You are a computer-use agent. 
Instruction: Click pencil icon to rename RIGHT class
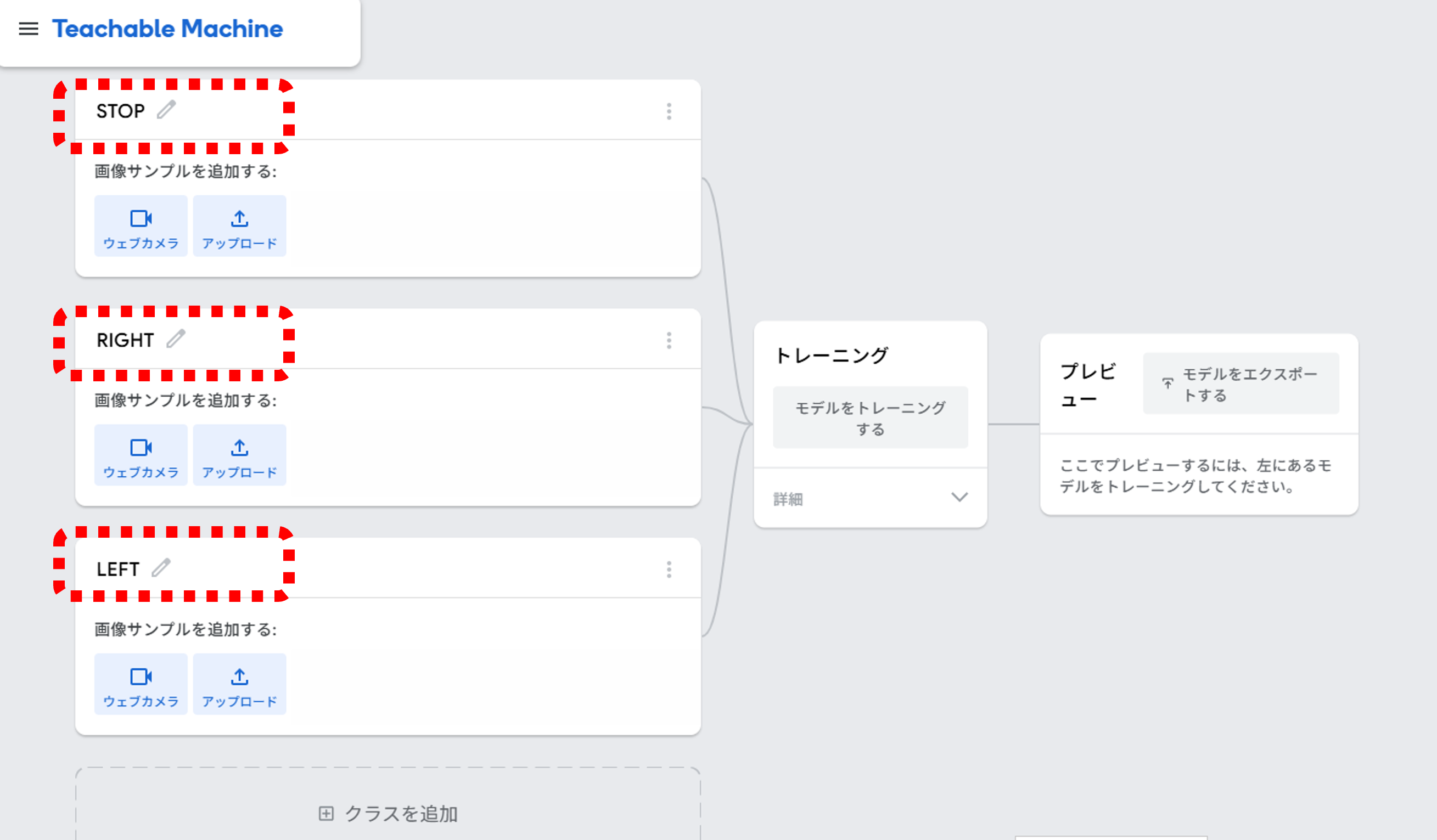click(x=176, y=339)
